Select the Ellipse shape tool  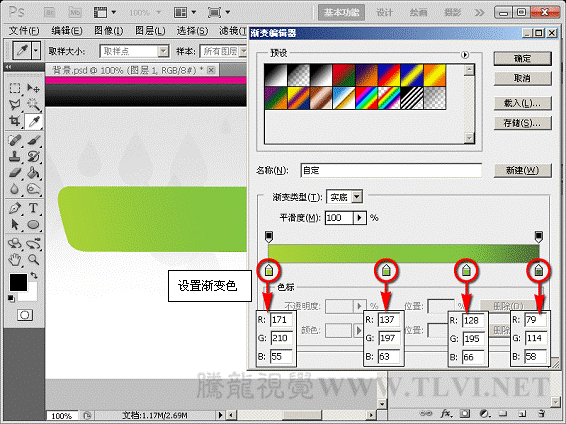(34, 224)
